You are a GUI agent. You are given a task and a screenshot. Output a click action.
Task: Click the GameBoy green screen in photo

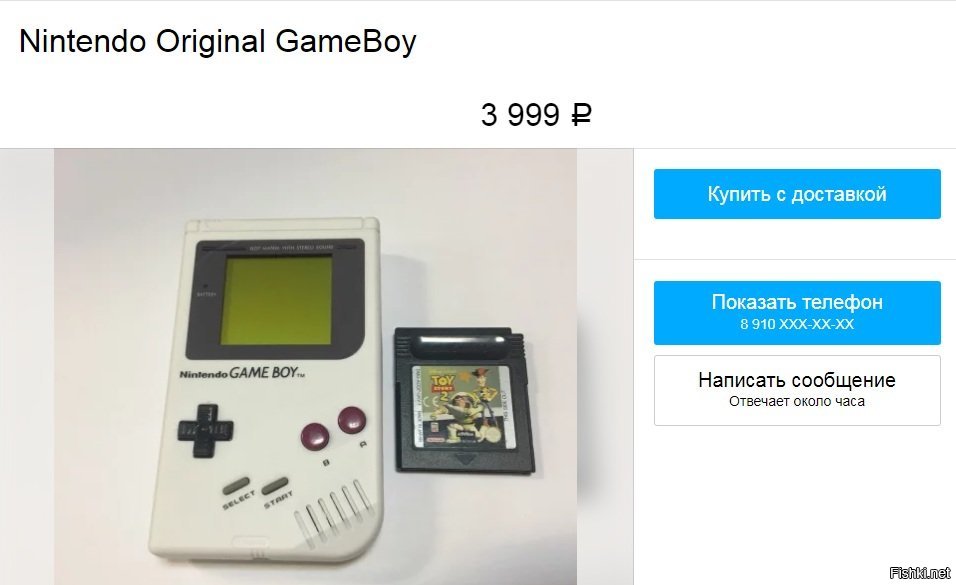276,299
